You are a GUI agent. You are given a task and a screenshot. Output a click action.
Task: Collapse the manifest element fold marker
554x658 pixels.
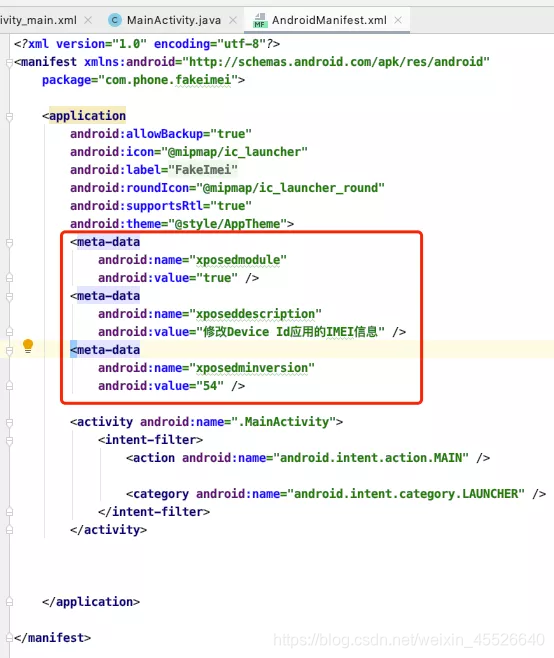coord(9,63)
